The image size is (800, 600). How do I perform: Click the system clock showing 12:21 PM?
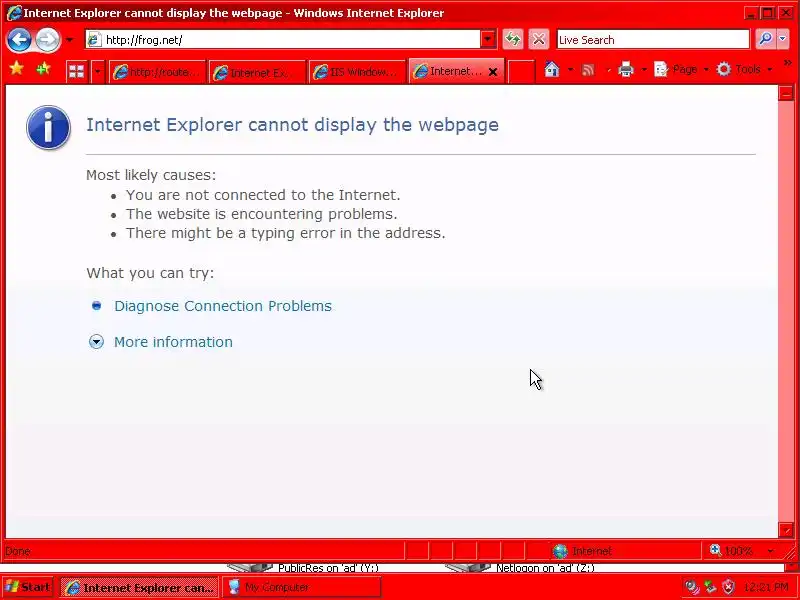click(767, 588)
